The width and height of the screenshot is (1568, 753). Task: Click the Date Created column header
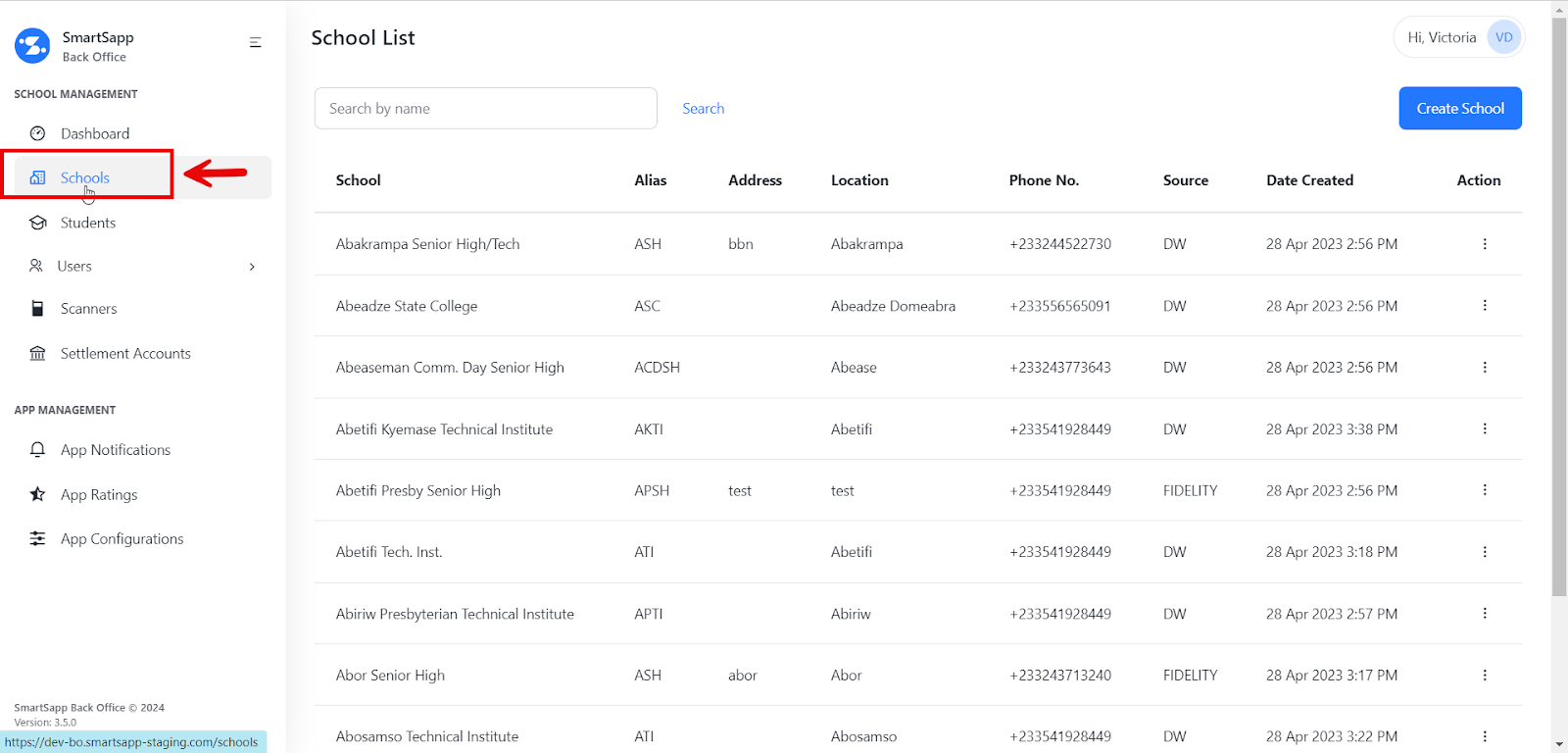(1309, 180)
